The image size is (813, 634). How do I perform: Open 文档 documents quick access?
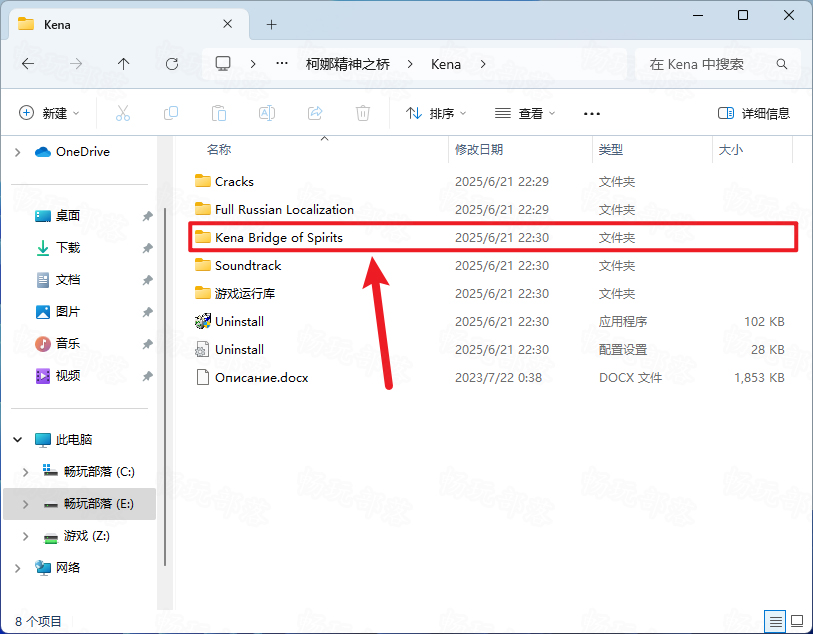pyautogui.click(x=58, y=280)
